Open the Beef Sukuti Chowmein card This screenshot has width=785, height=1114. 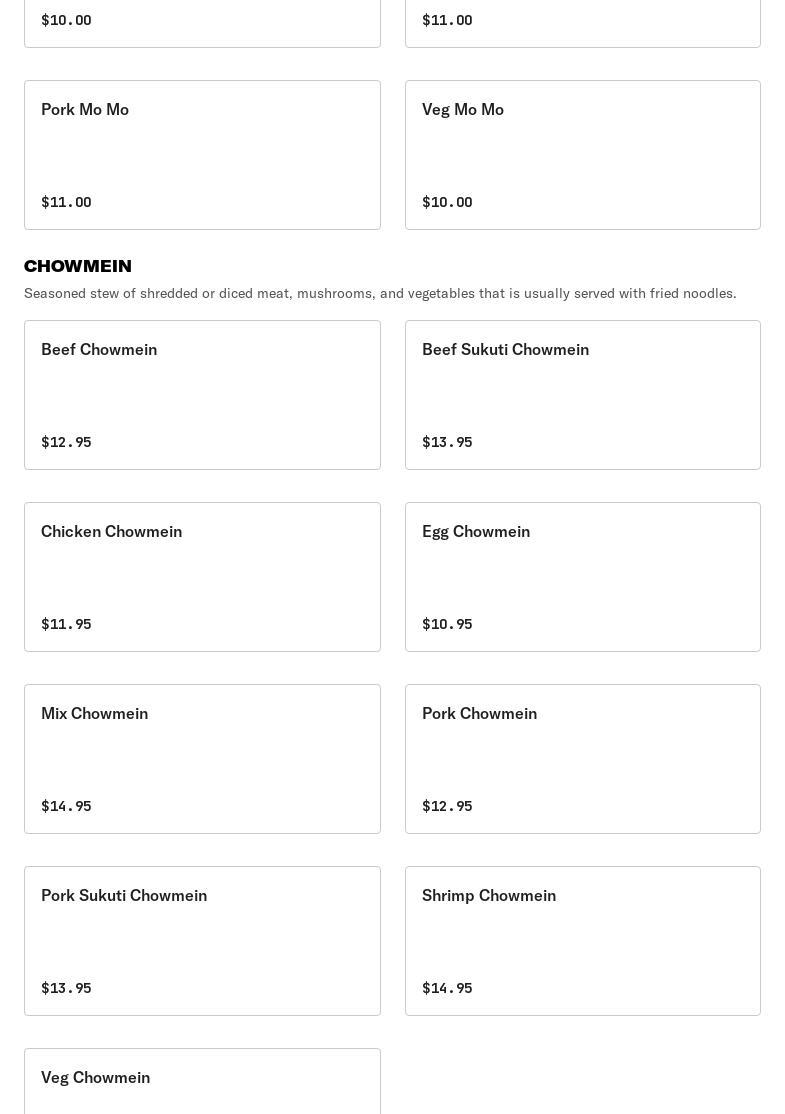point(582,395)
